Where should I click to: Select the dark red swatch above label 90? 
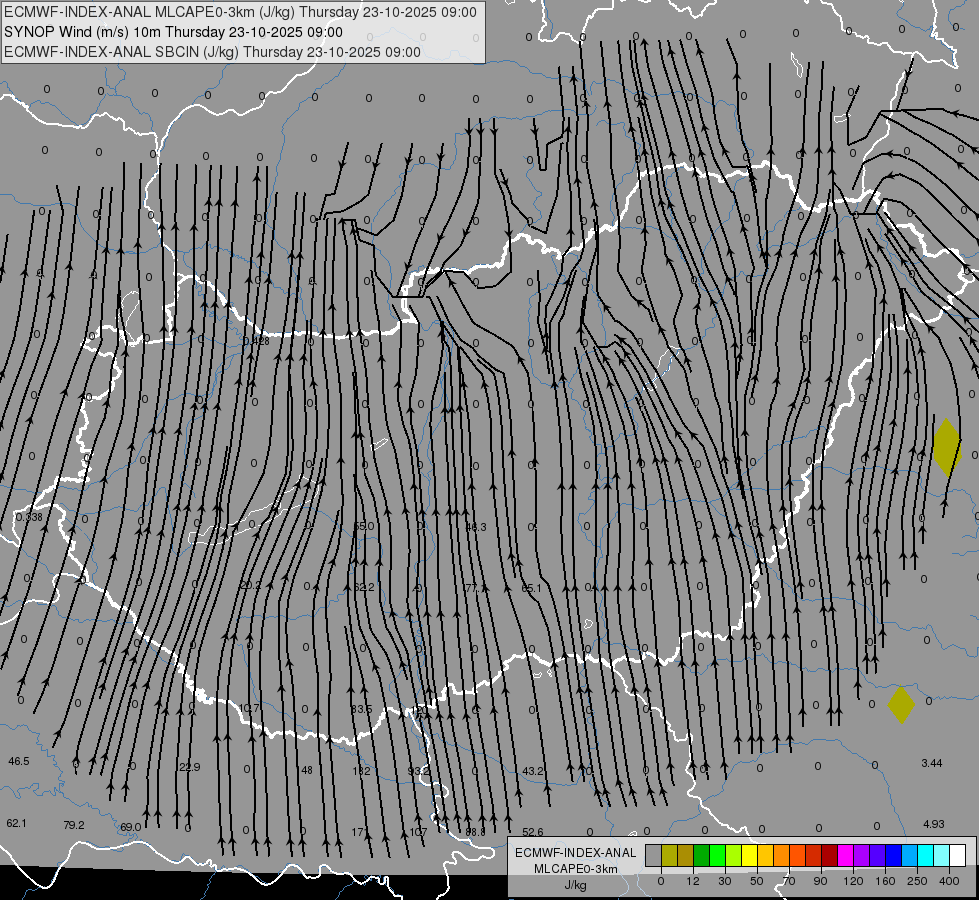point(830,855)
